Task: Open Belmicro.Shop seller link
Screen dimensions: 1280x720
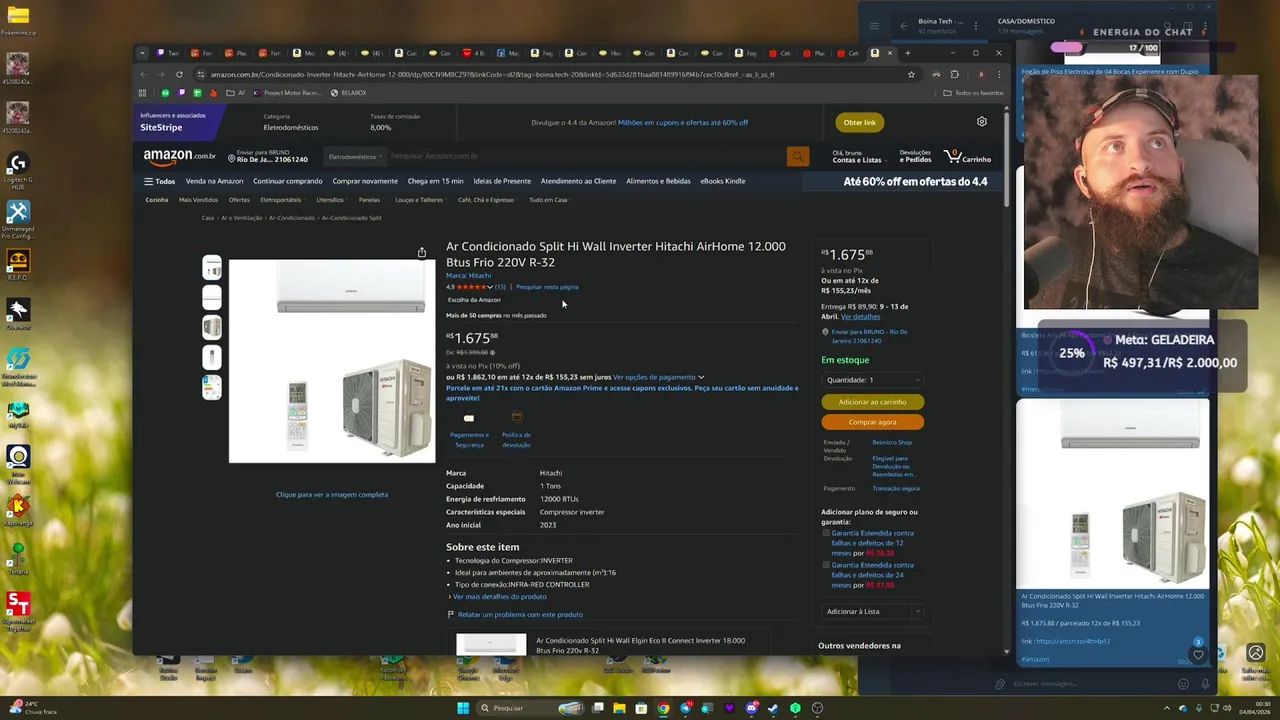Action: (892, 442)
